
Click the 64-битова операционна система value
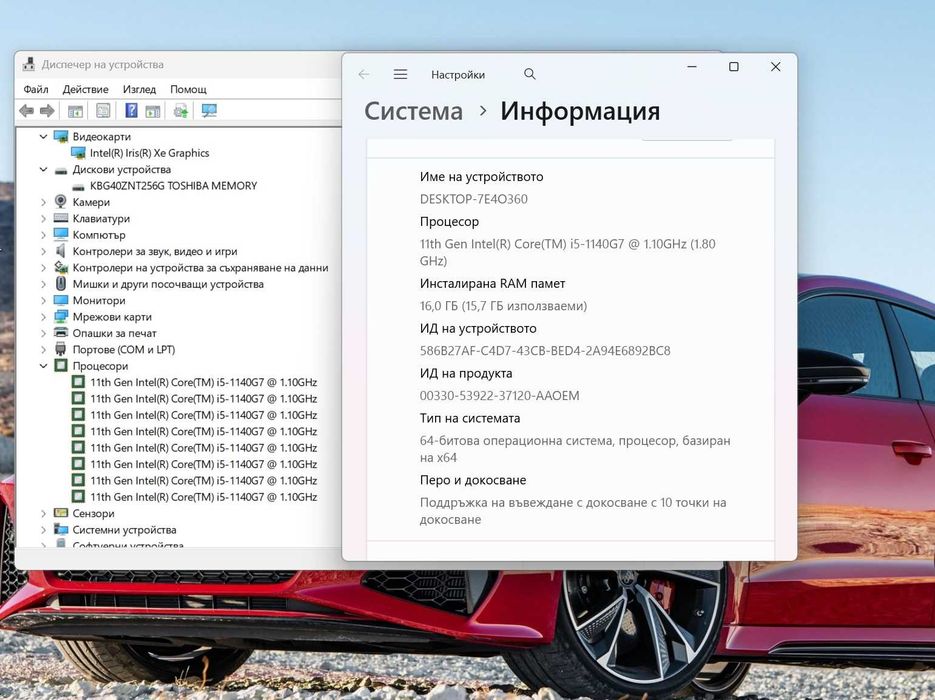point(575,449)
